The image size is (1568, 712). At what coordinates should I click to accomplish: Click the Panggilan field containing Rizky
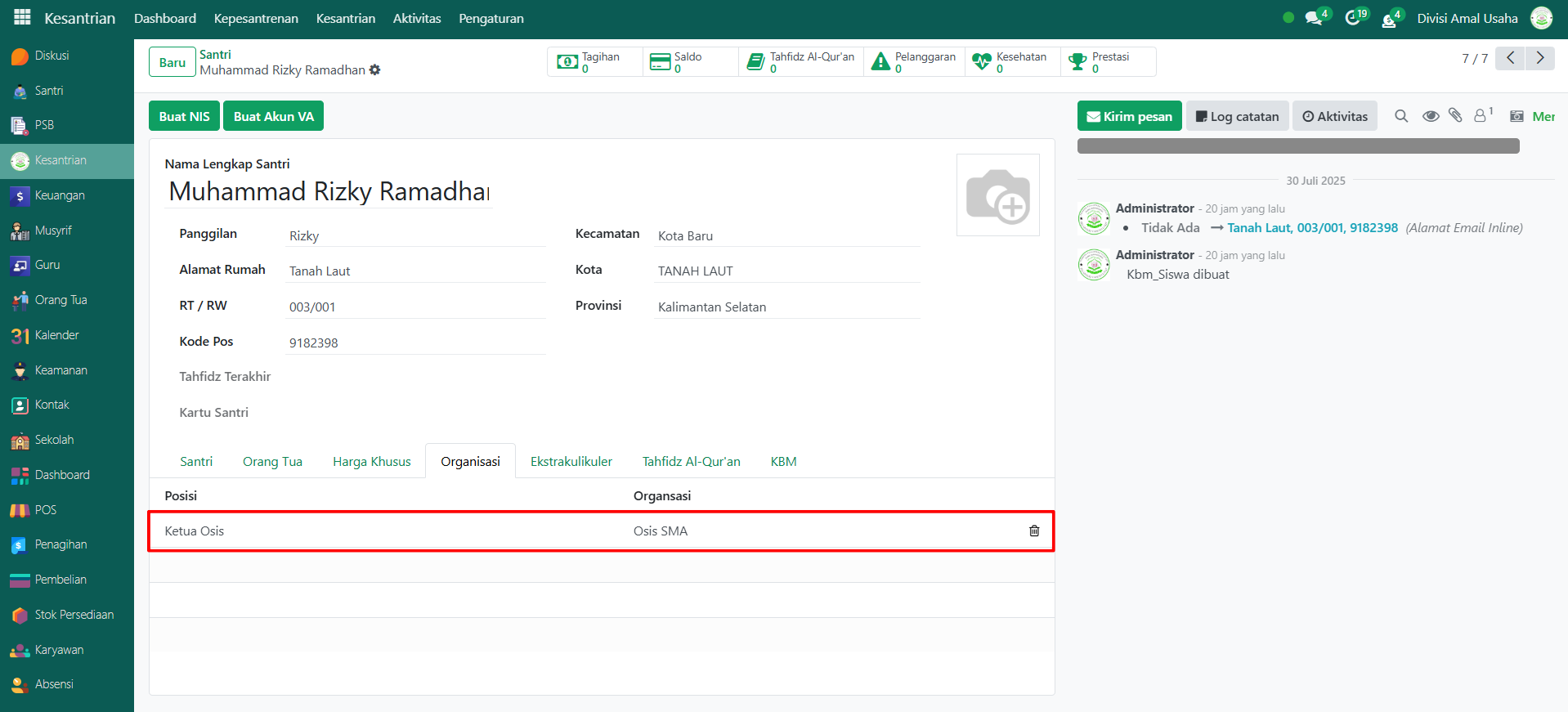click(415, 236)
